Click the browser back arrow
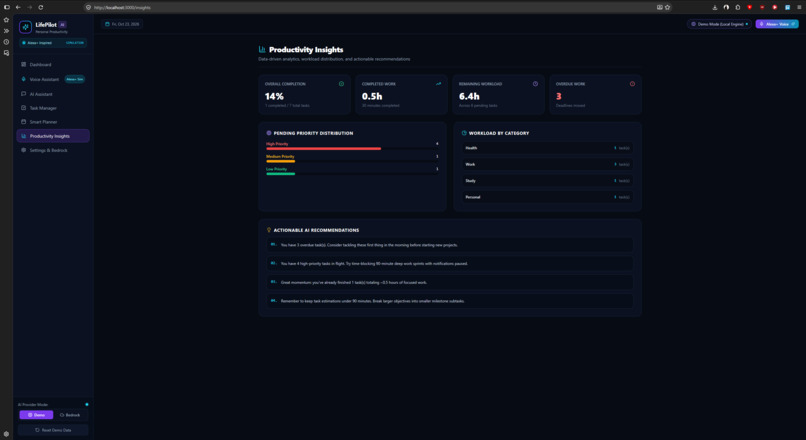 point(18,7)
